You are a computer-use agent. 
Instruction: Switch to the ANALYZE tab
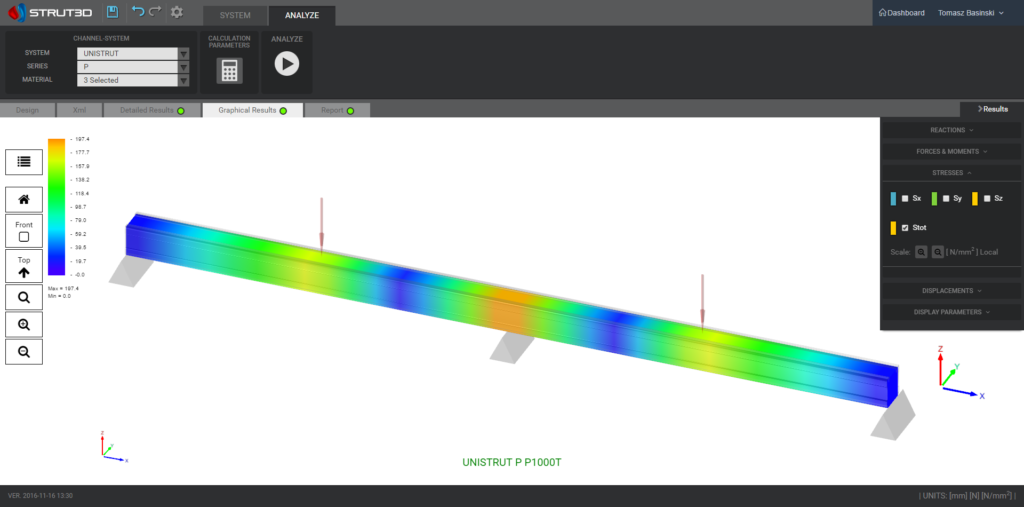[302, 16]
